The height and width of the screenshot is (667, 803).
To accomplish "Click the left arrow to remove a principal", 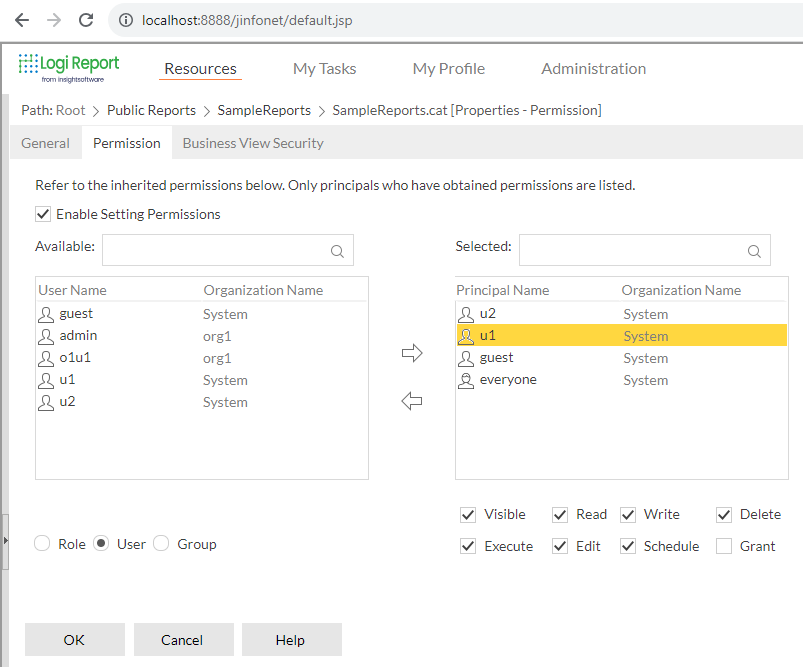I will [411, 400].
